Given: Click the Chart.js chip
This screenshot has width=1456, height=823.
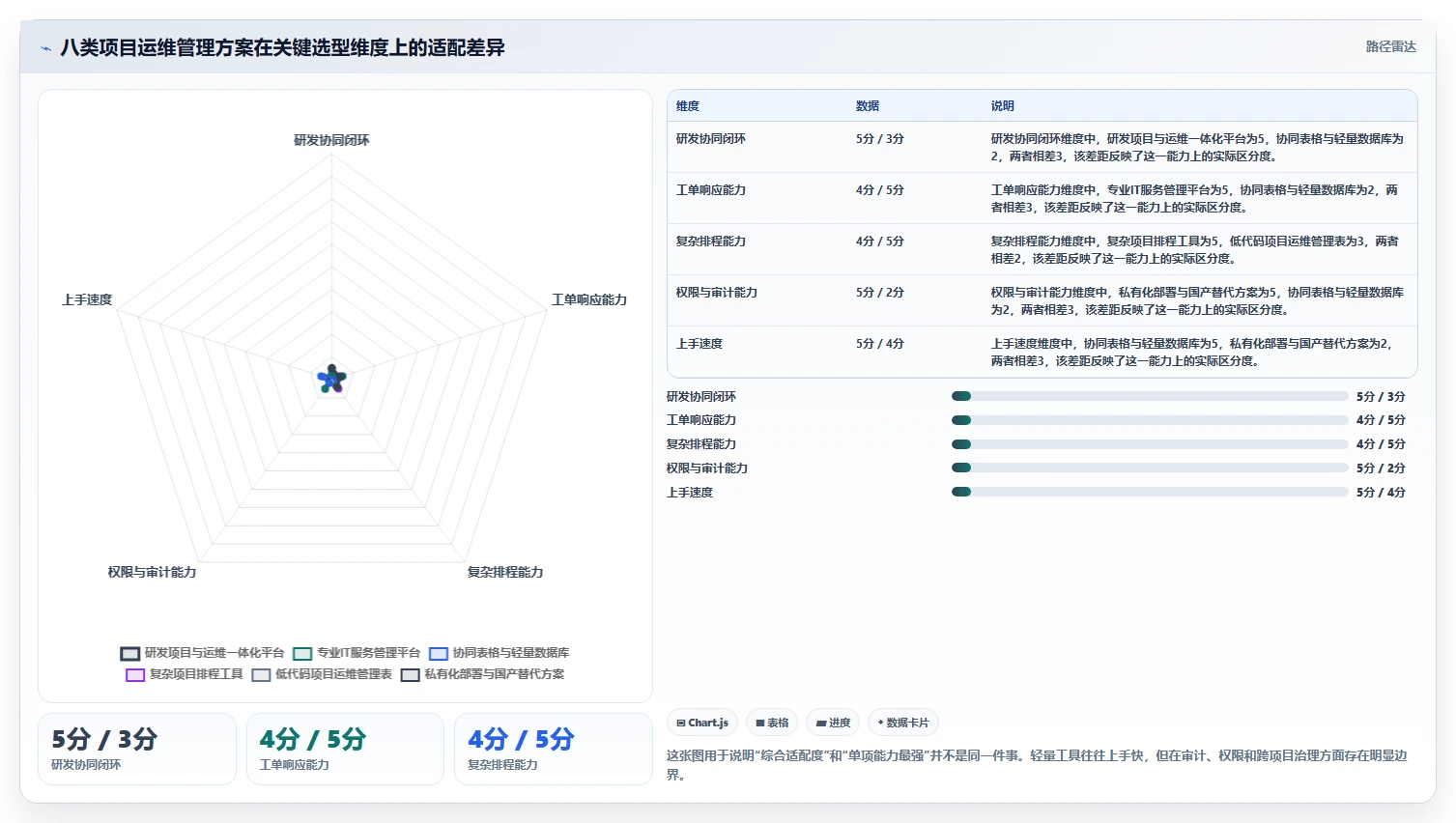Looking at the screenshot, I should point(702,723).
